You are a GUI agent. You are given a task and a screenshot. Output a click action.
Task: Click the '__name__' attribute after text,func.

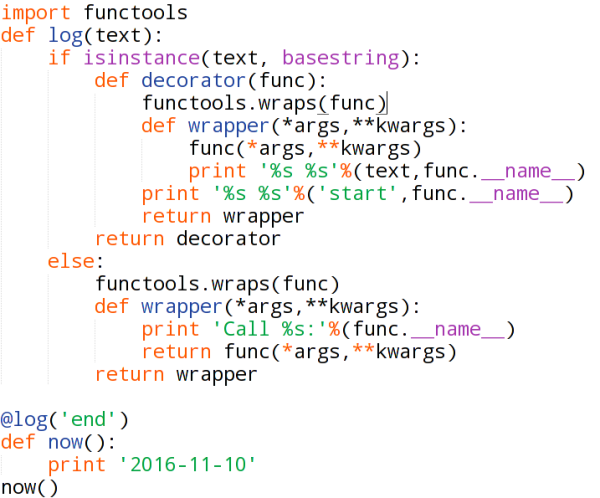coord(528,171)
